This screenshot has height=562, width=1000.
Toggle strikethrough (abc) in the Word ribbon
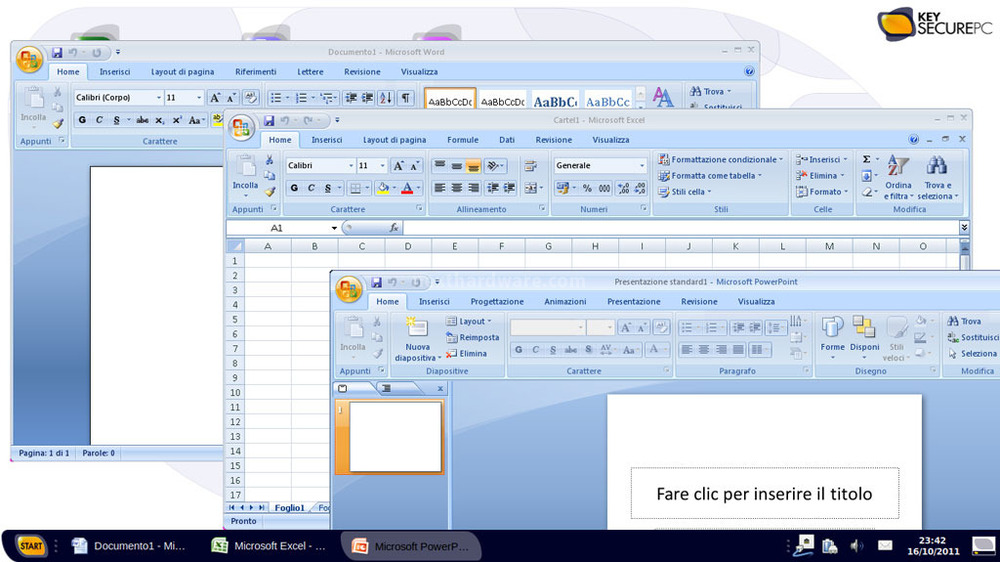142,120
